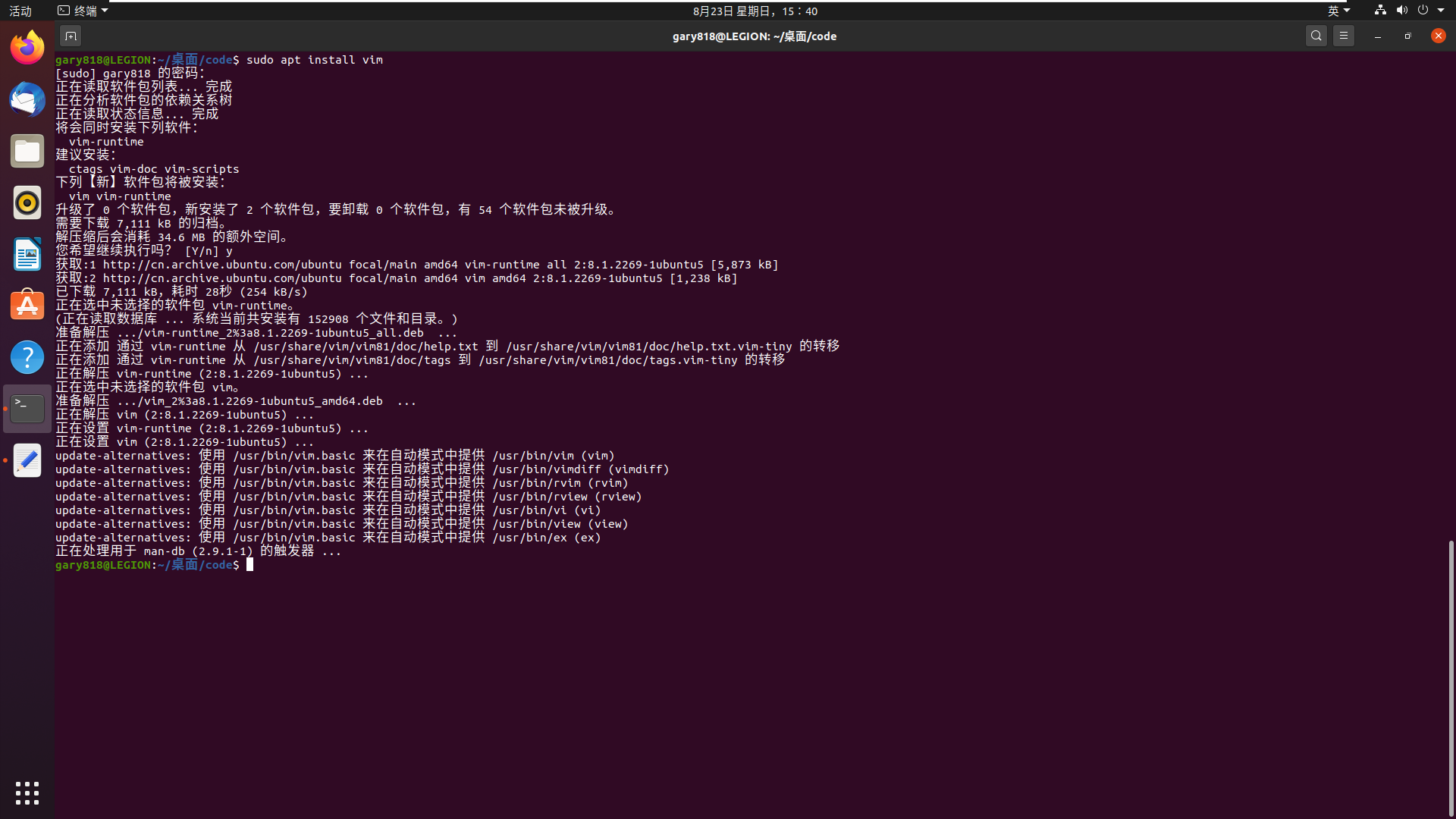Screen dimensions: 1456x819
Task: Click the '[Y/n] y' confirmation line
Action: (x=144, y=251)
